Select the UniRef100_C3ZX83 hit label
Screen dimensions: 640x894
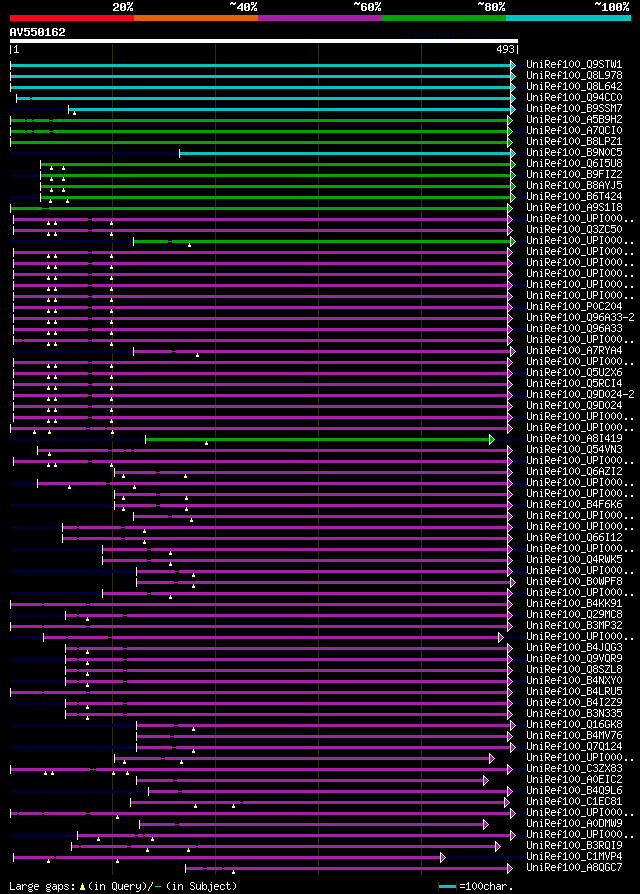(x=574, y=769)
